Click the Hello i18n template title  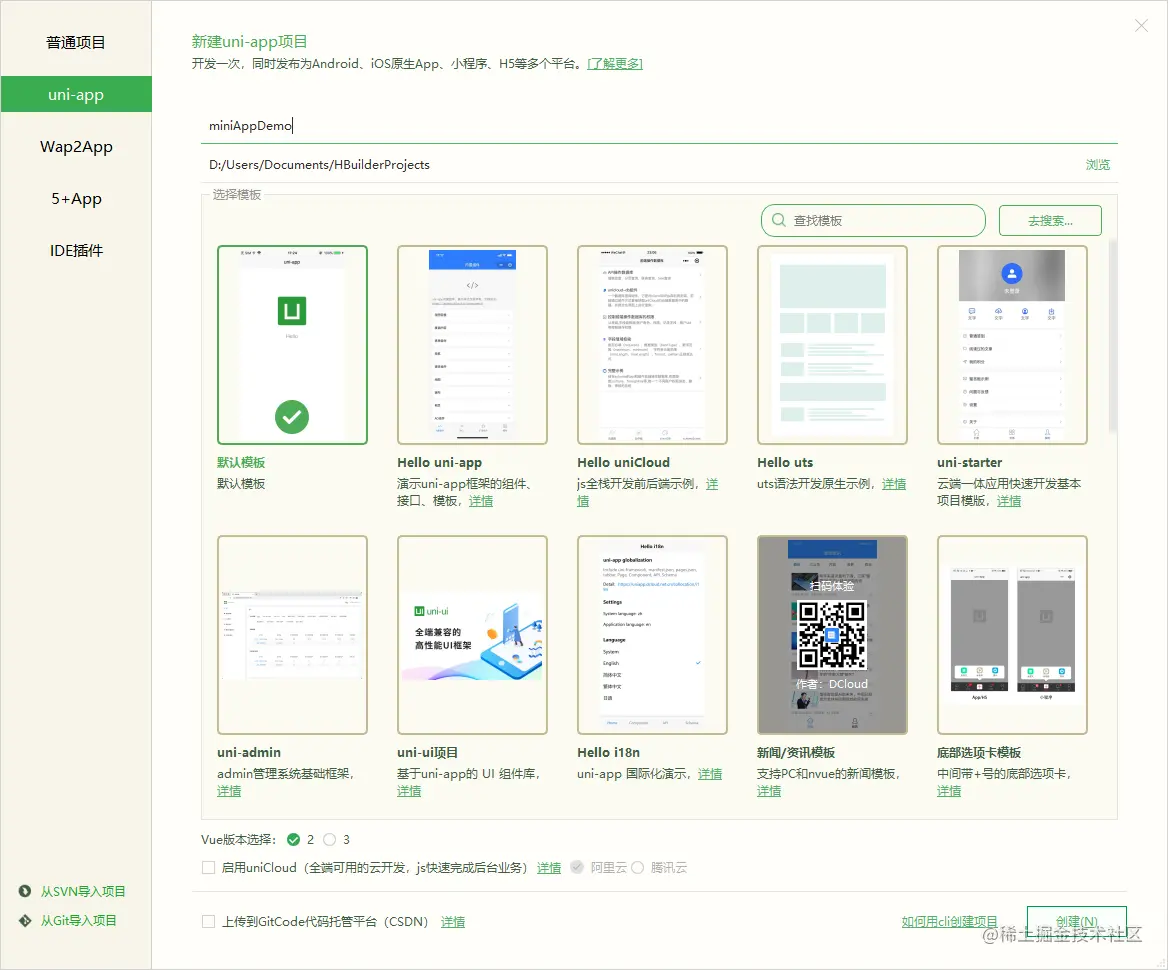609,752
